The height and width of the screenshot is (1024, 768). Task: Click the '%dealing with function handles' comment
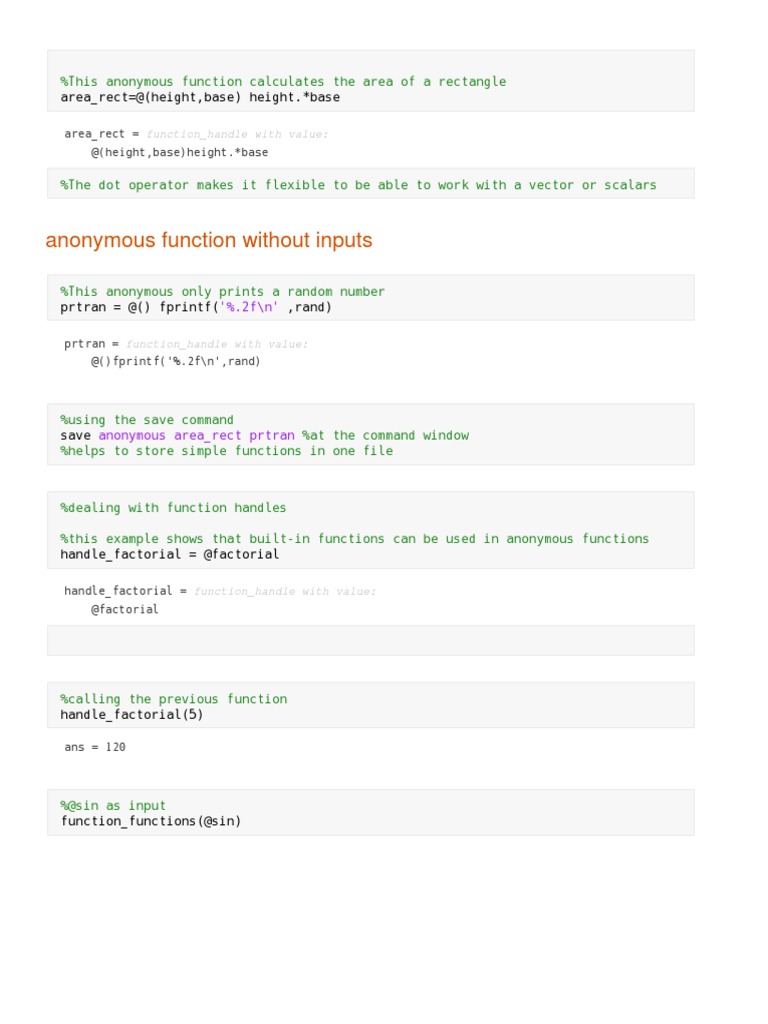(x=173, y=508)
